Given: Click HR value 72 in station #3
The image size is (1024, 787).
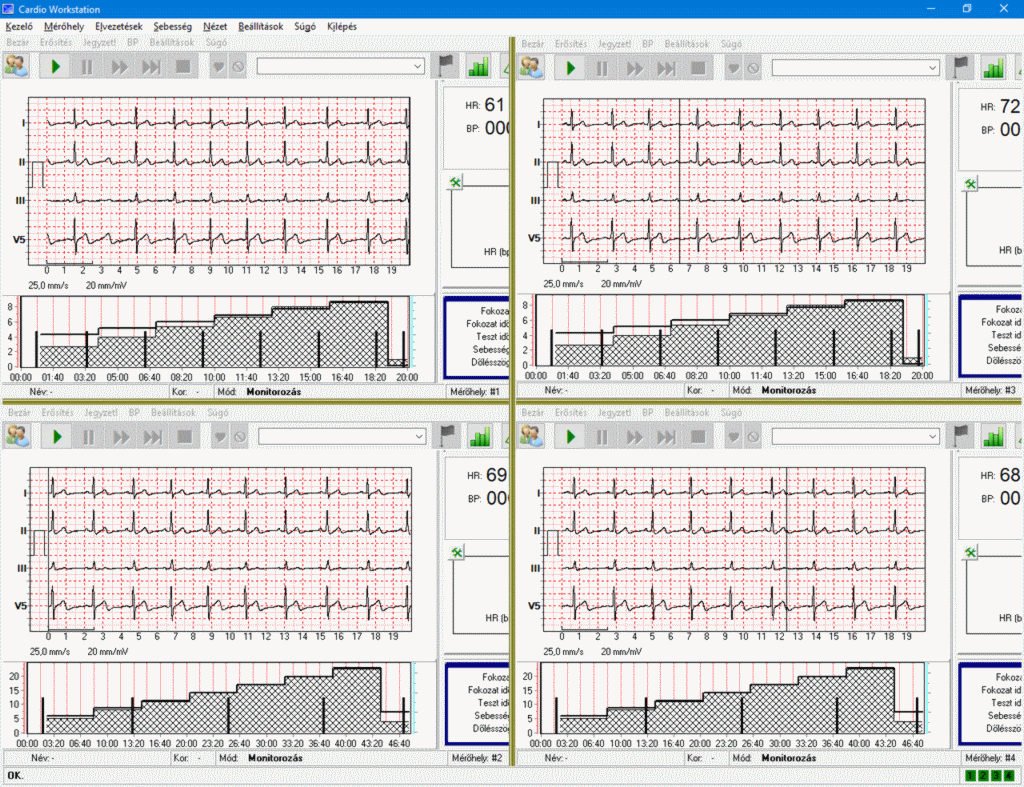Looking at the screenshot, I should tap(1010, 106).
